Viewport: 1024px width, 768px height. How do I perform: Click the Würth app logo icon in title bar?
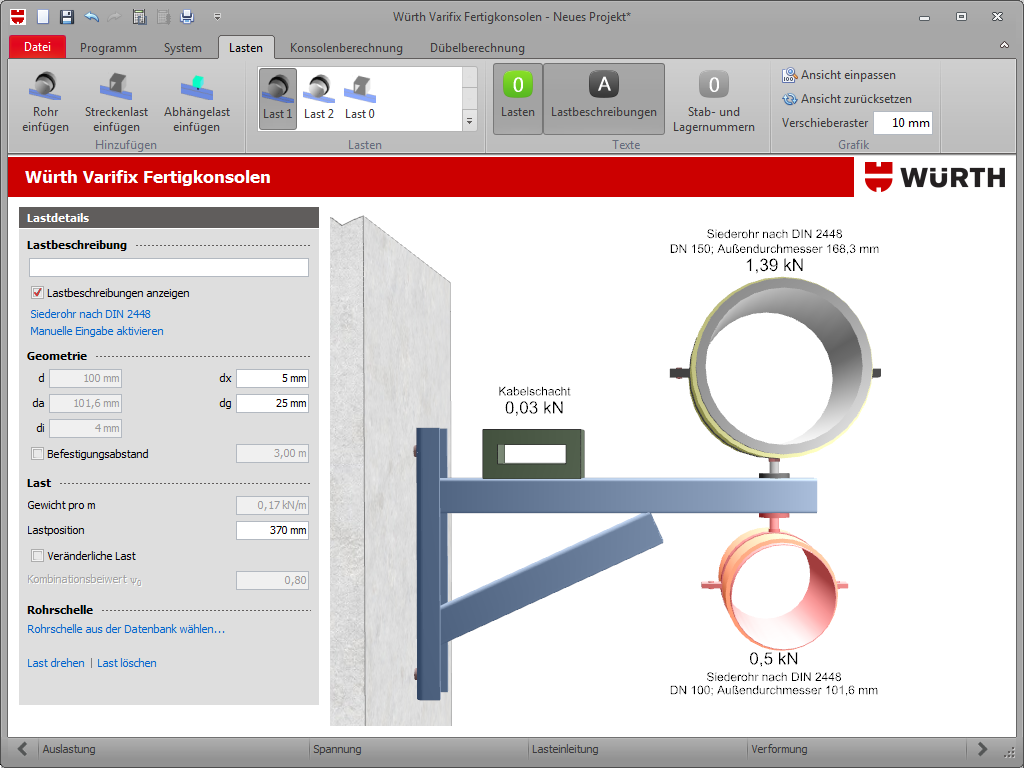click(18, 16)
